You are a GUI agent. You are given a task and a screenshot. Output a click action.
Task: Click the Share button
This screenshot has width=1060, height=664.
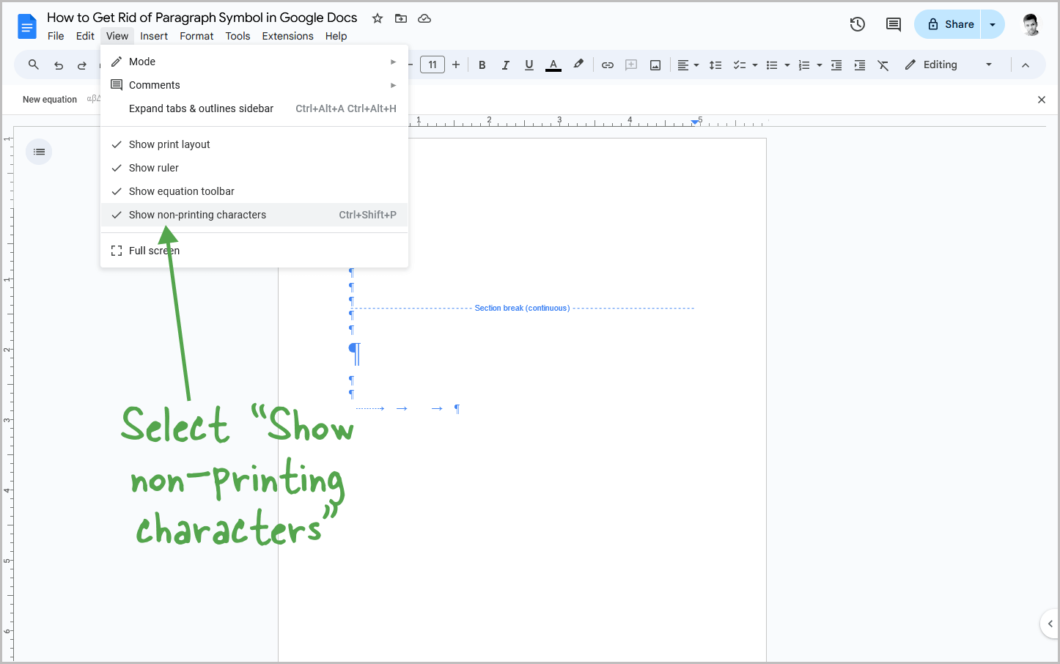pyautogui.click(x=948, y=24)
